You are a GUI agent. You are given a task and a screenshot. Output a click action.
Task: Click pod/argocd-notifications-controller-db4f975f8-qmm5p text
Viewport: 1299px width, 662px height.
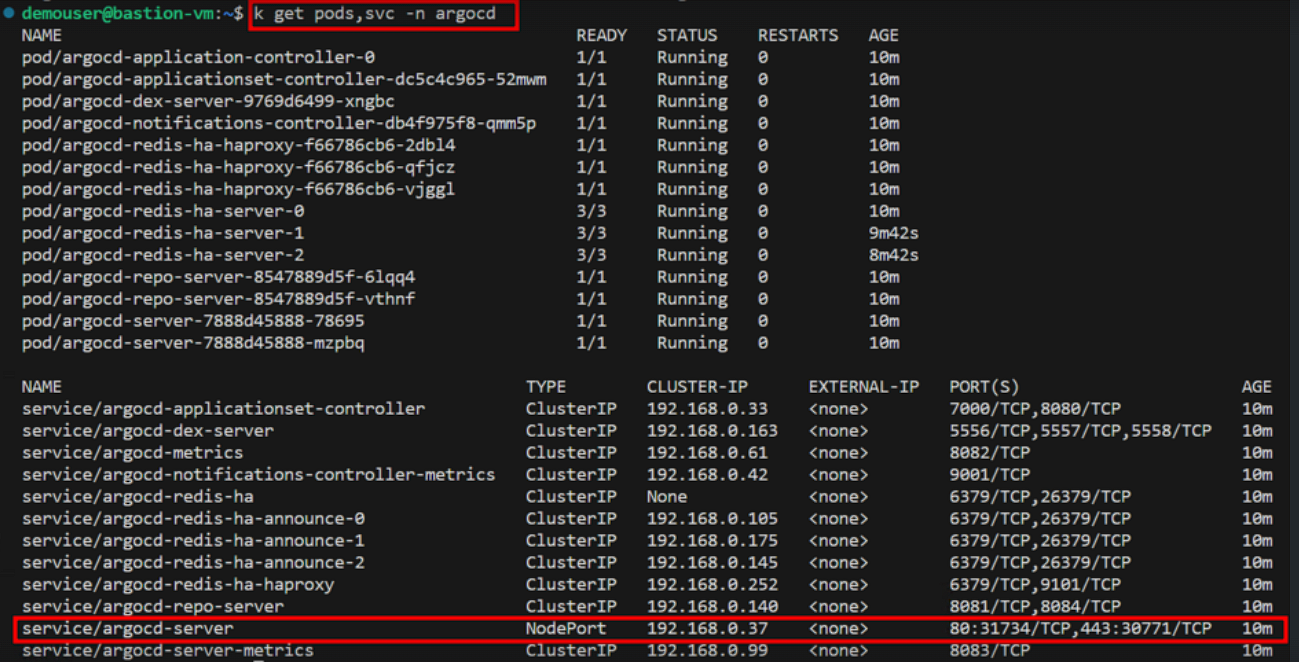[x=279, y=123]
